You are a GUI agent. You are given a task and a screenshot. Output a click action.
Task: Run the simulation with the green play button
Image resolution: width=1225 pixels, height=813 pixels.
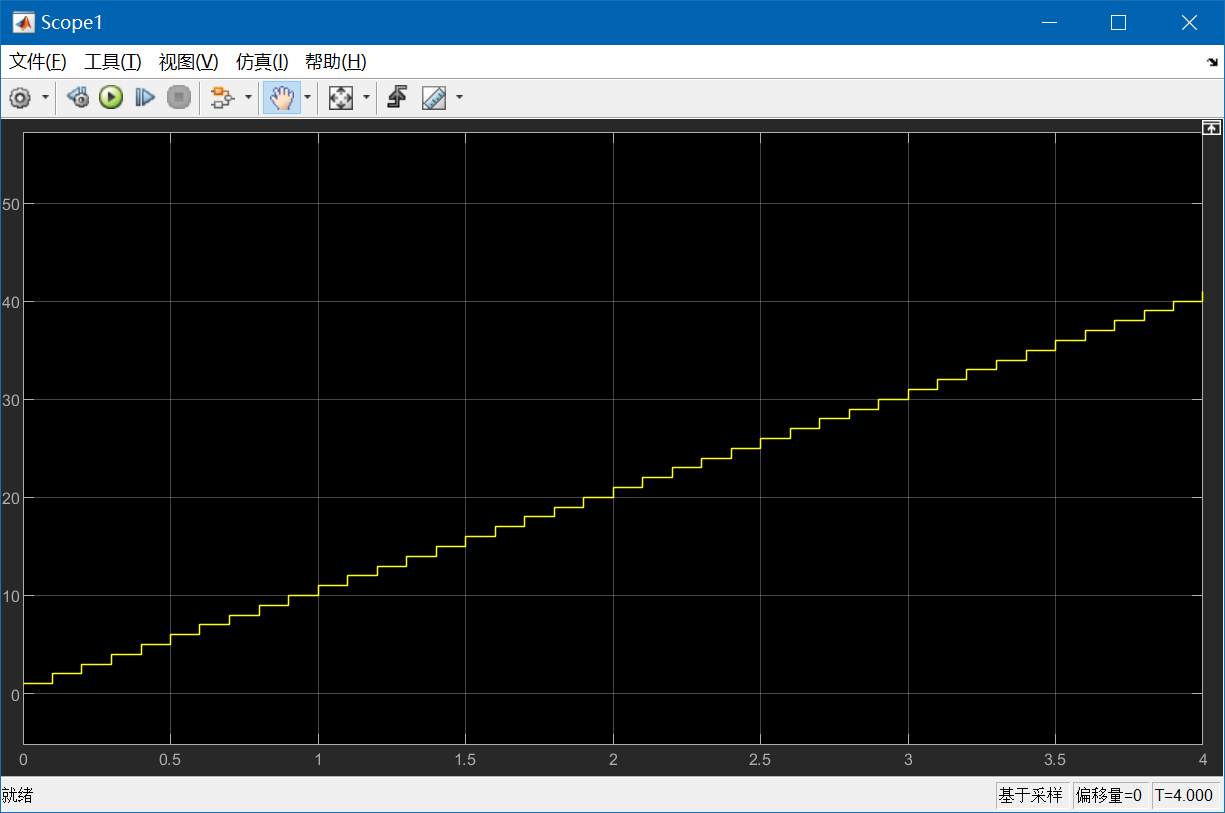click(x=111, y=98)
